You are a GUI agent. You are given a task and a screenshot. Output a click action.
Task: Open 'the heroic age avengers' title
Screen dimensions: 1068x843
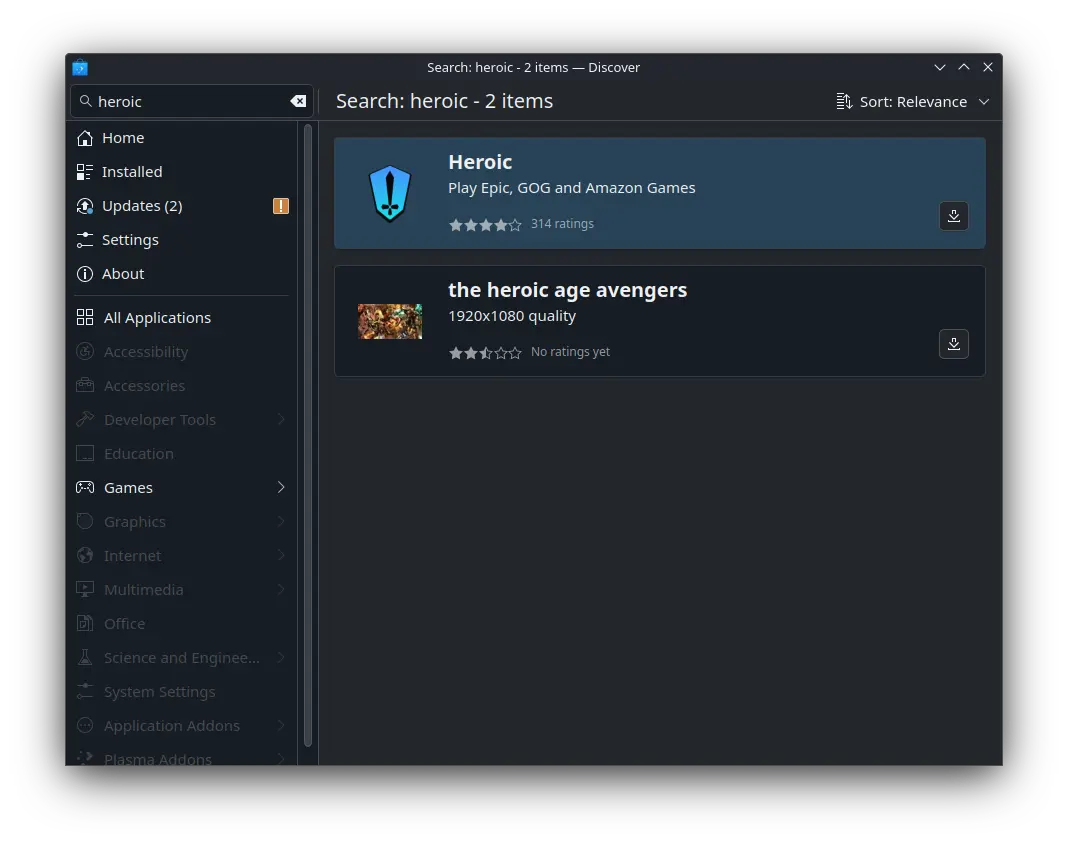(x=567, y=291)
